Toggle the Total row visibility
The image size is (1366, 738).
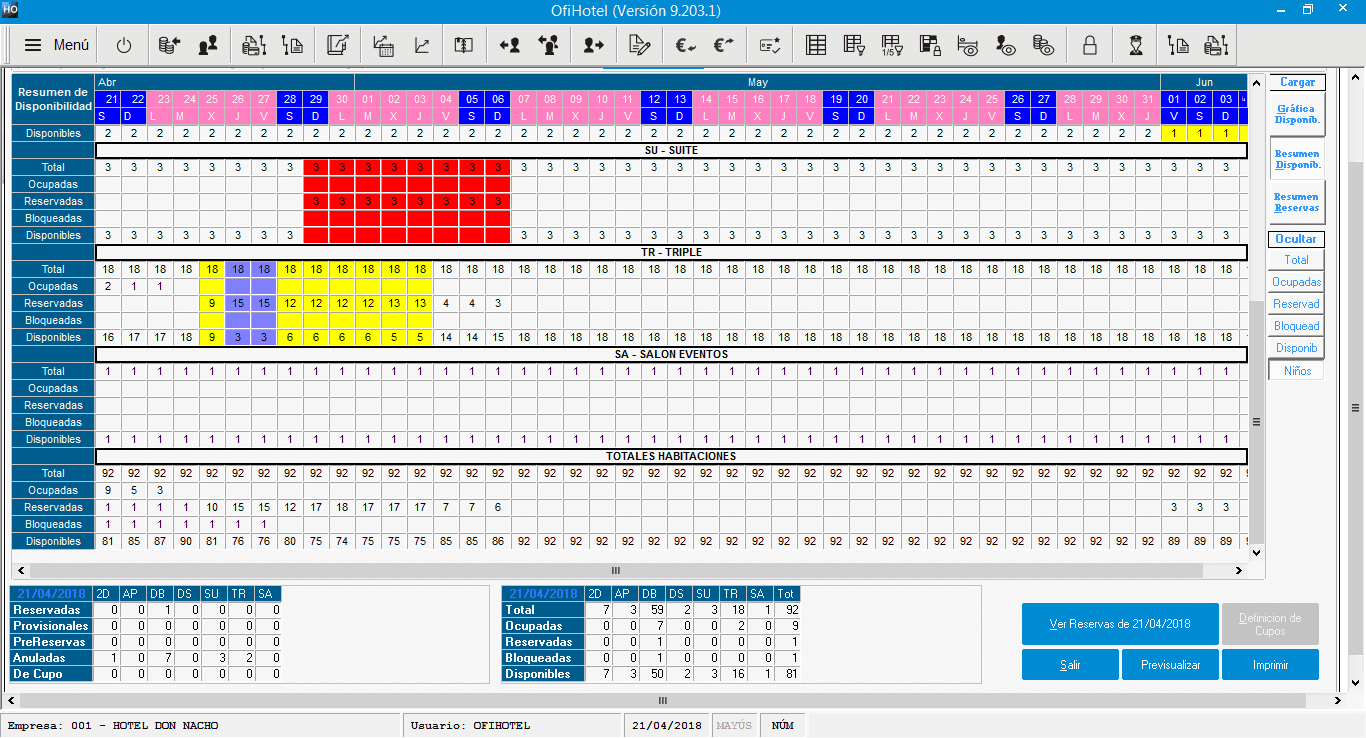click(1295, 259)
